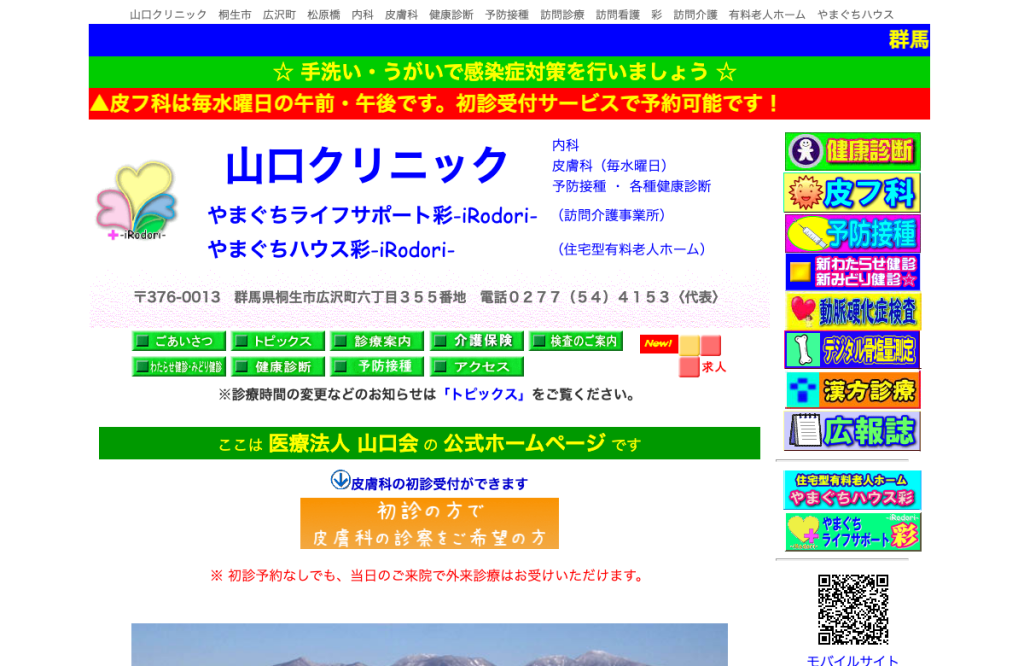Image resolution: width=1024 pixels, height=666 pixels.
Task: Click the 皮膚科（毎水曜日） text
Action: pyautogui.click(x=610, y=166)
